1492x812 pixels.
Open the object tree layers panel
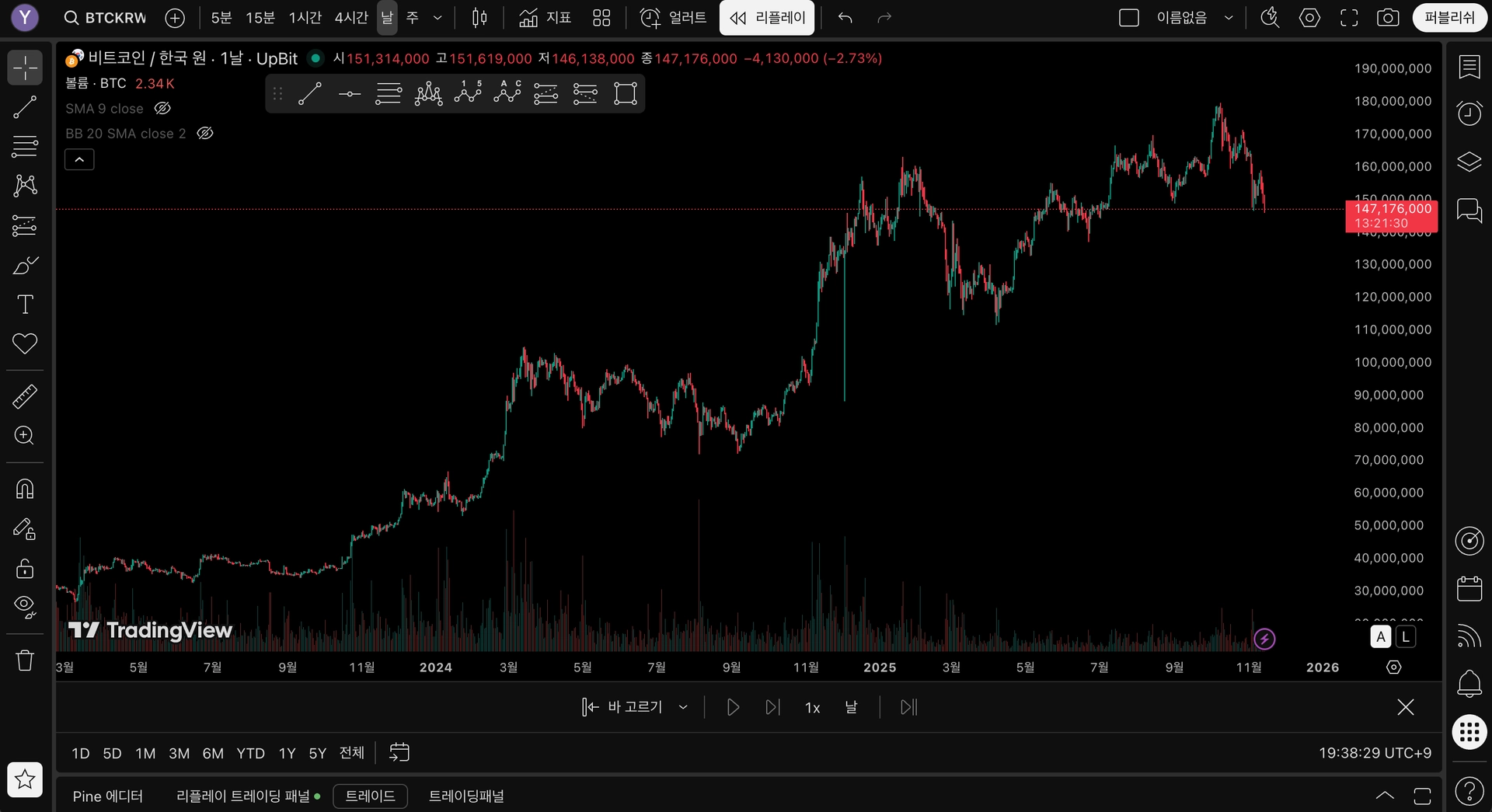tap(1469, 162)
